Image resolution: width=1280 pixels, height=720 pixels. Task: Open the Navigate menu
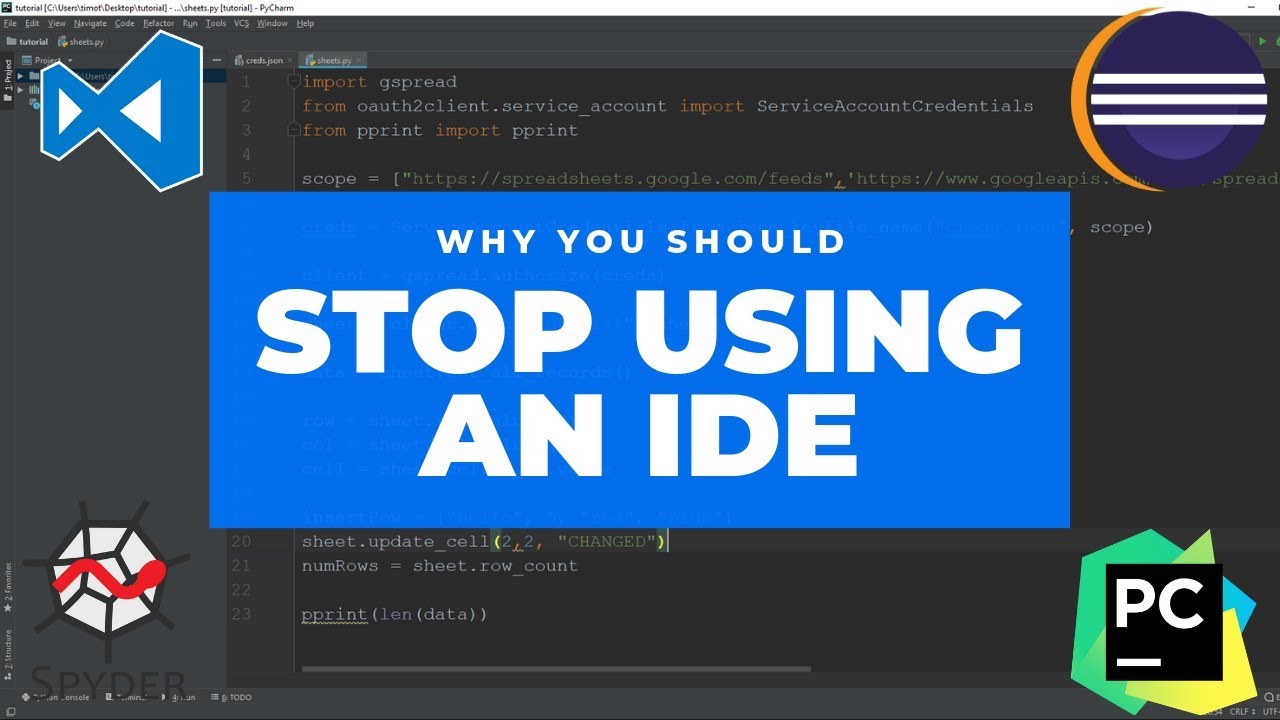pyautogui.click(x=90, y=23)
